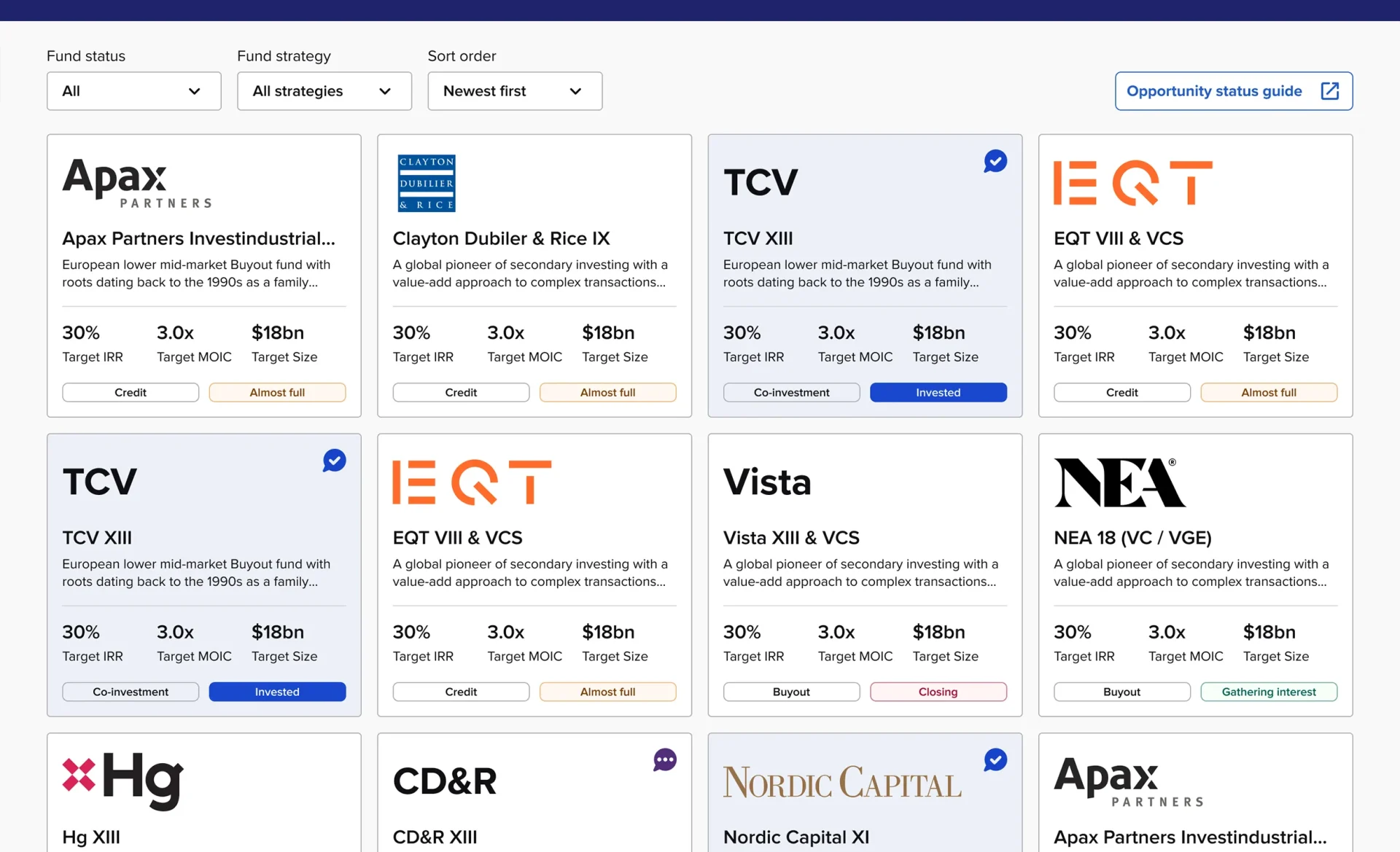The height and width of the screenshot is (852, 1400).
Task: Click the Hg logo
Action: [122, 781]
